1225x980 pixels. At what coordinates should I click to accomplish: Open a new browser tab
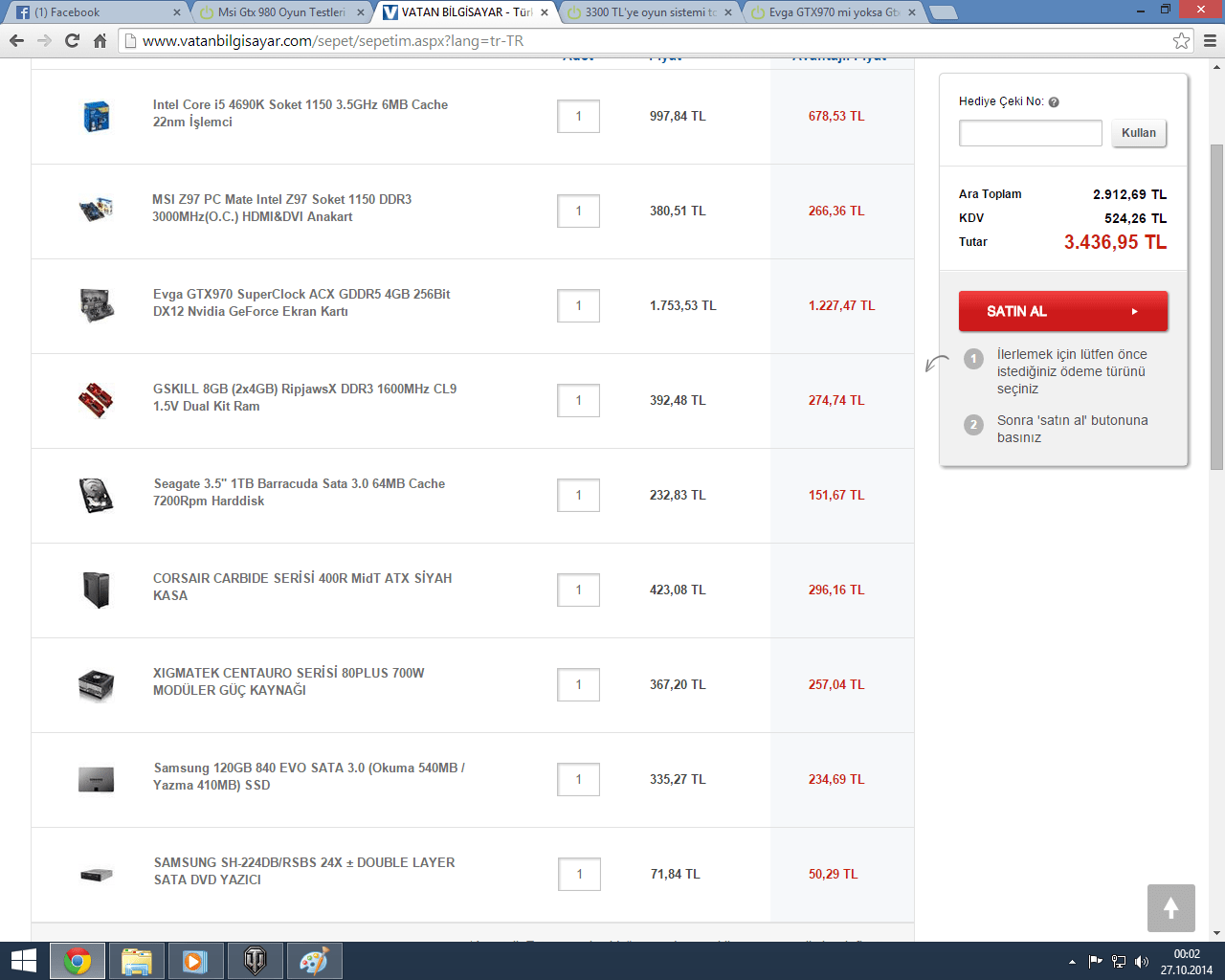click(943, 12)
